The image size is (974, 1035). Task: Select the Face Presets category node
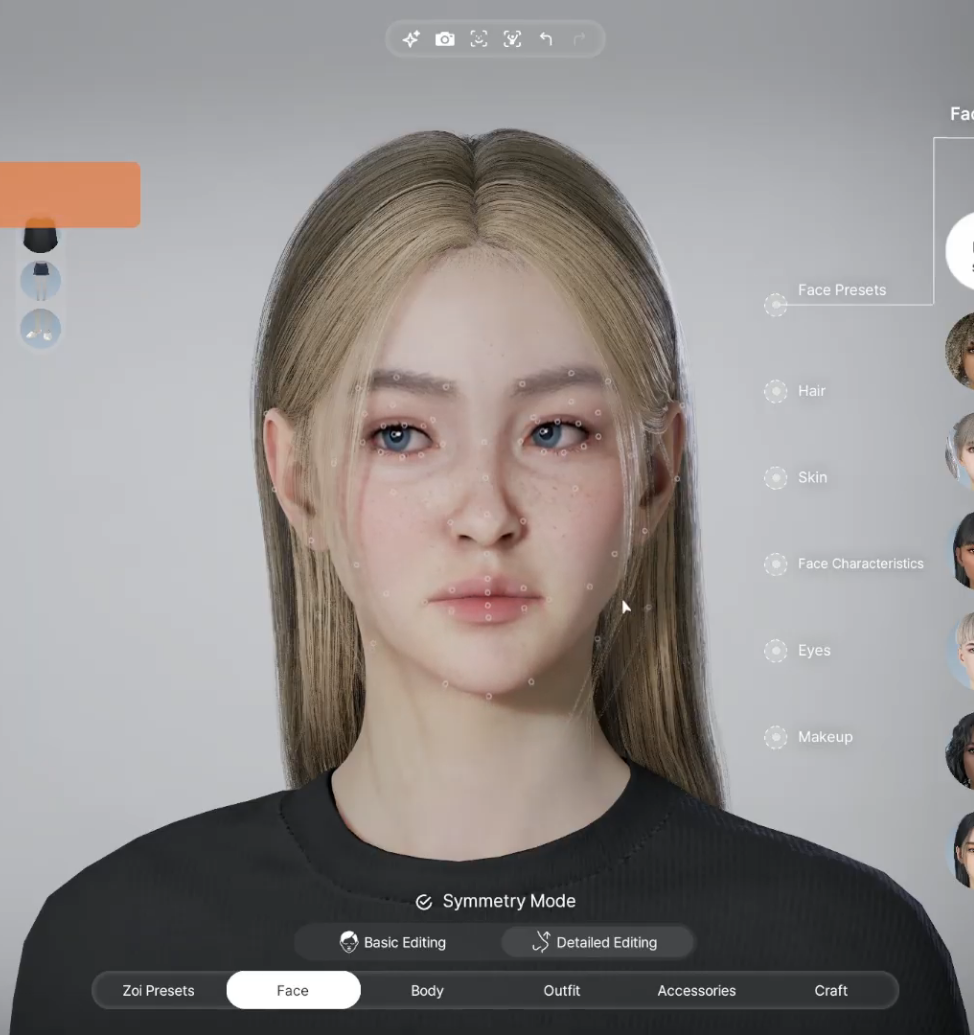pos(775,304)
